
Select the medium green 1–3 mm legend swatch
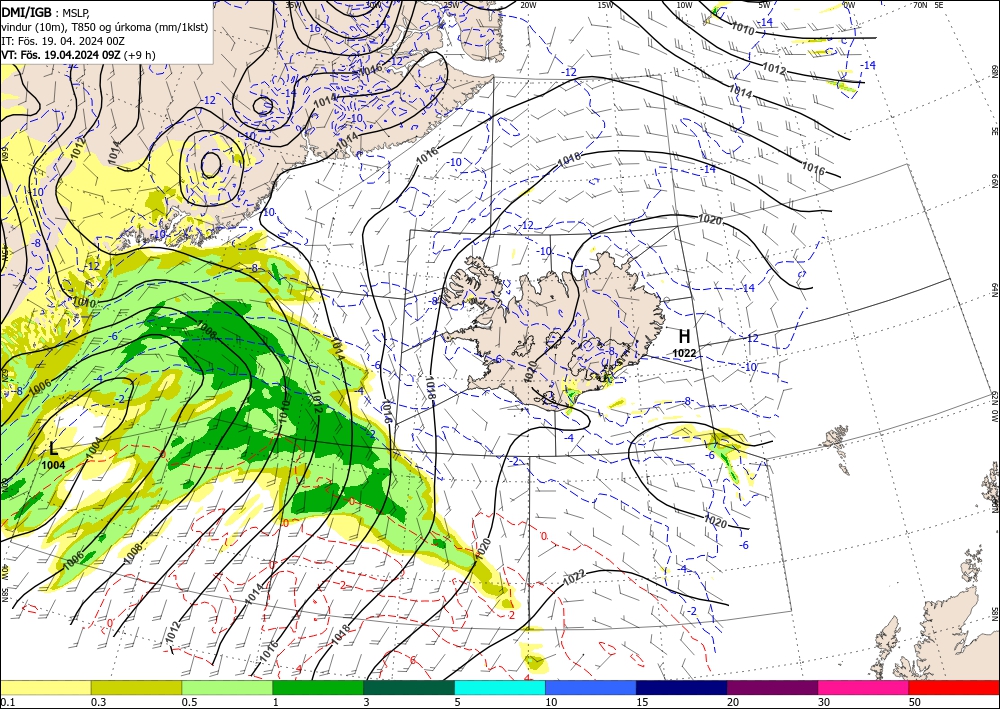point(318,687)
